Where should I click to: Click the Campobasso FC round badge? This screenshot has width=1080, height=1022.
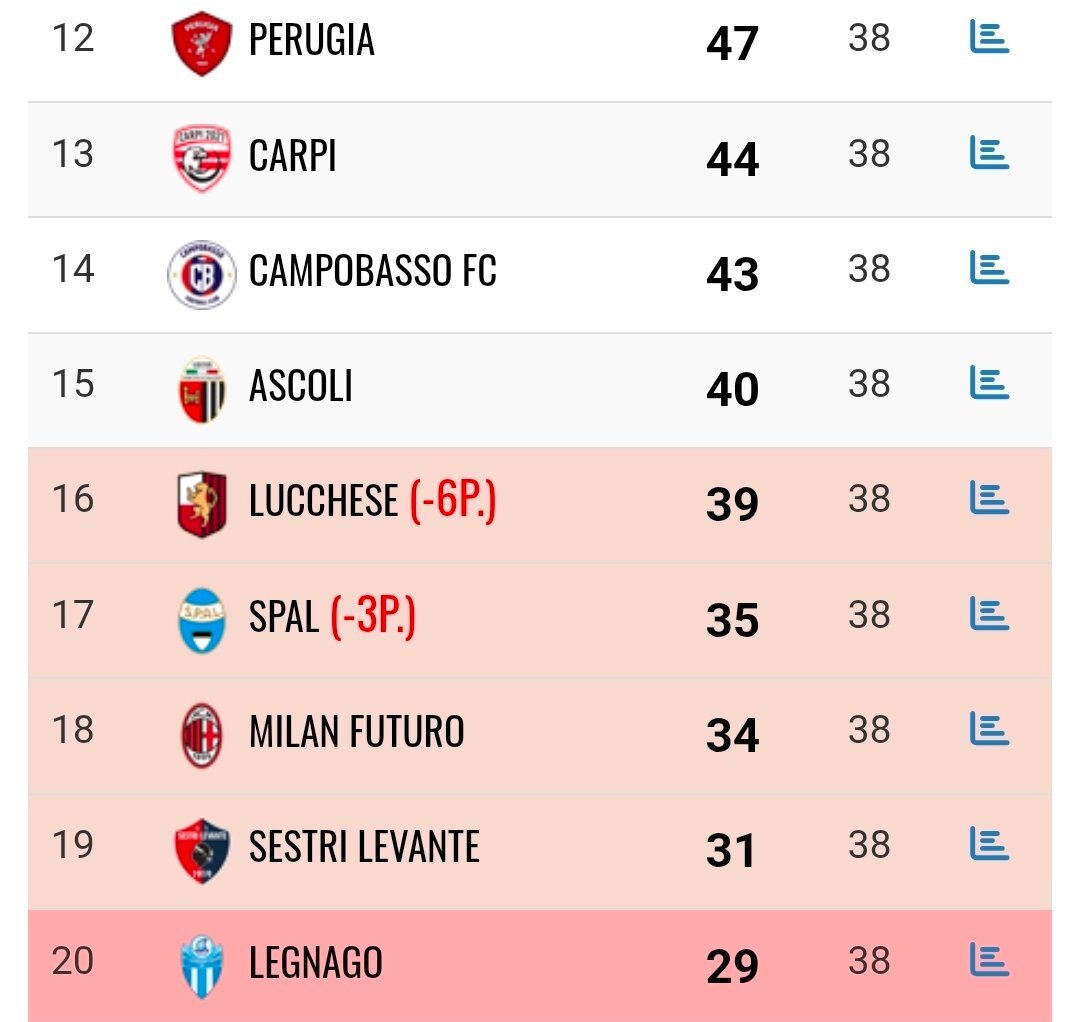click(x=202, y=273)
